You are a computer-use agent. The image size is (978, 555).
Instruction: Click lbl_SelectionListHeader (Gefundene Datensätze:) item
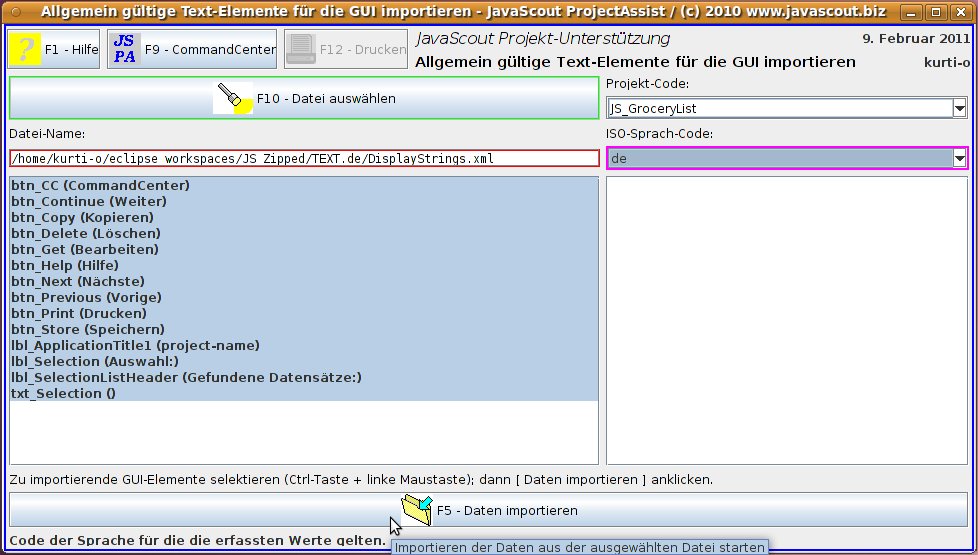pyautogui.click(x=186, y=377)
